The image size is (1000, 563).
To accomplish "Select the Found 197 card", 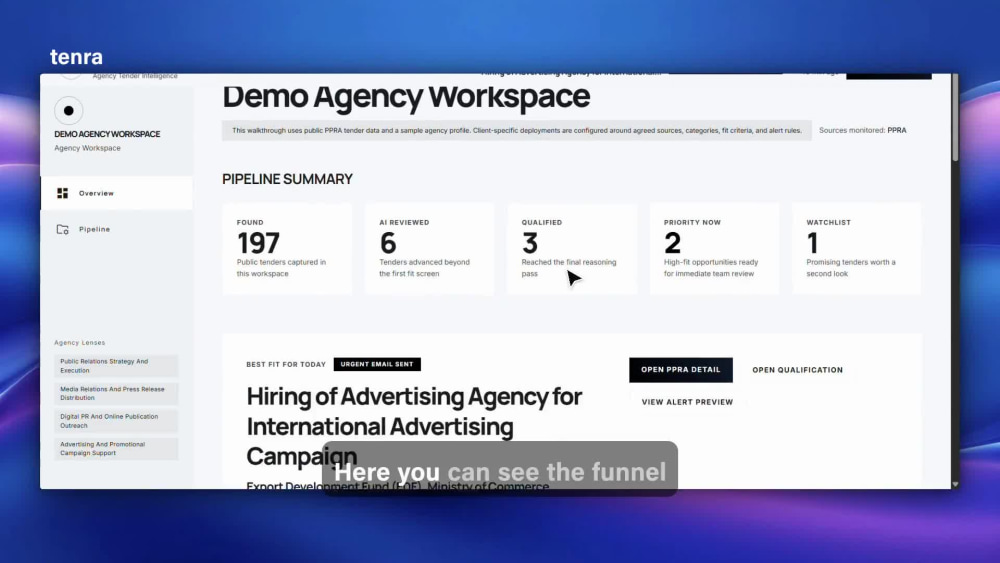I will click(x=287, y=249).
